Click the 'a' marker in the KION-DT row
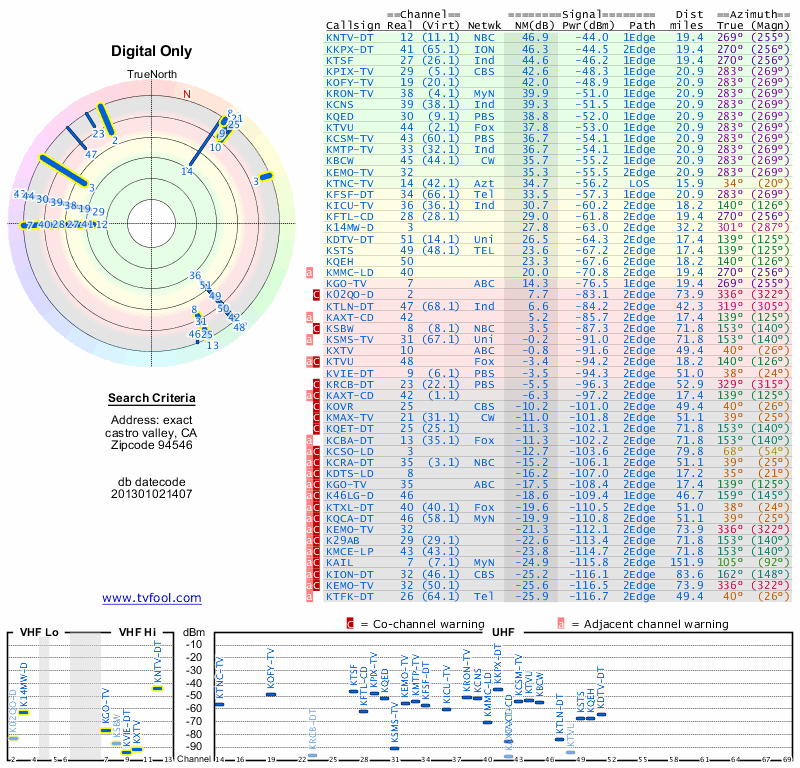 click(x=309, y=574)
